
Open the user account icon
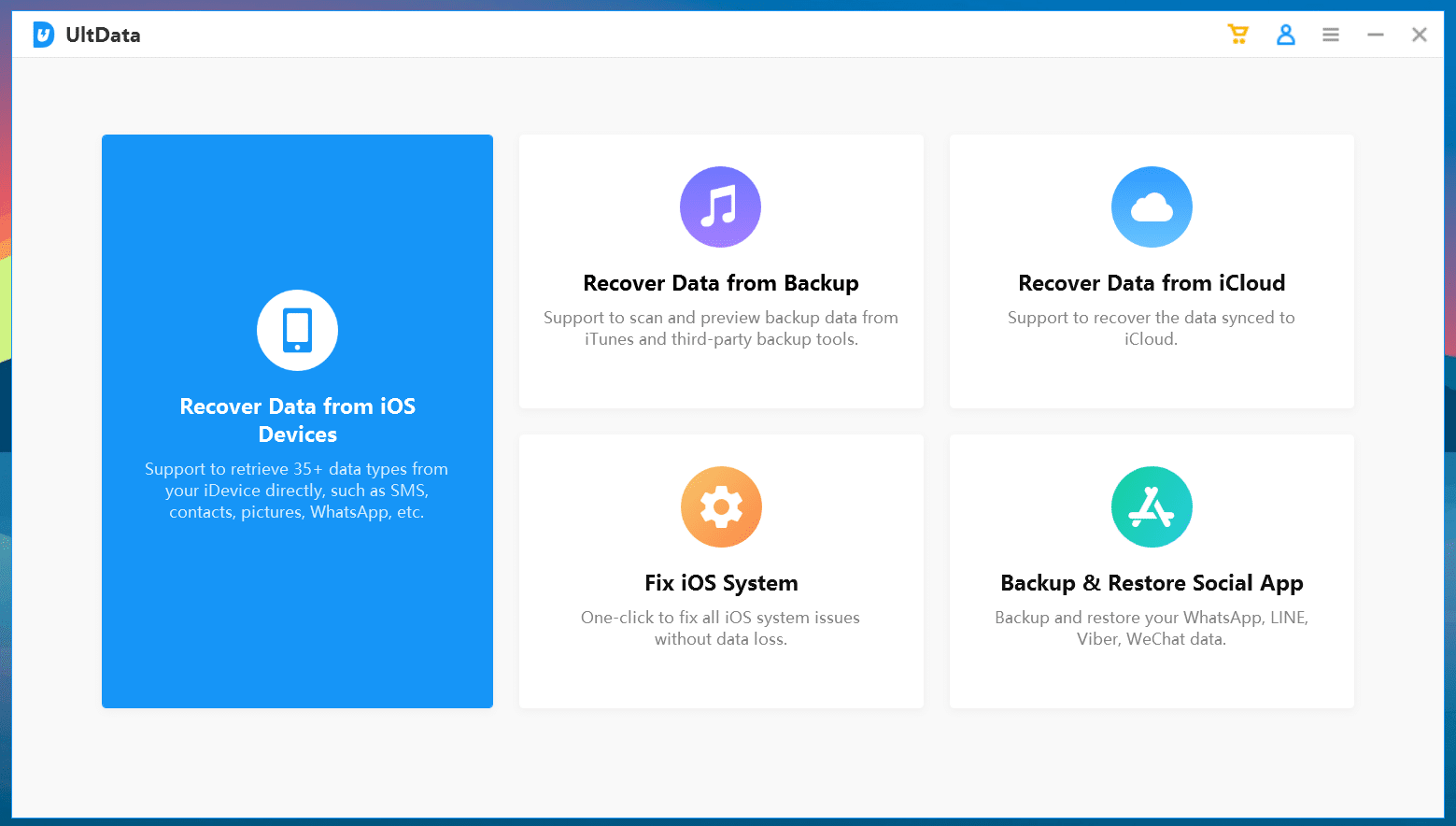click(x=1286, y=35)
